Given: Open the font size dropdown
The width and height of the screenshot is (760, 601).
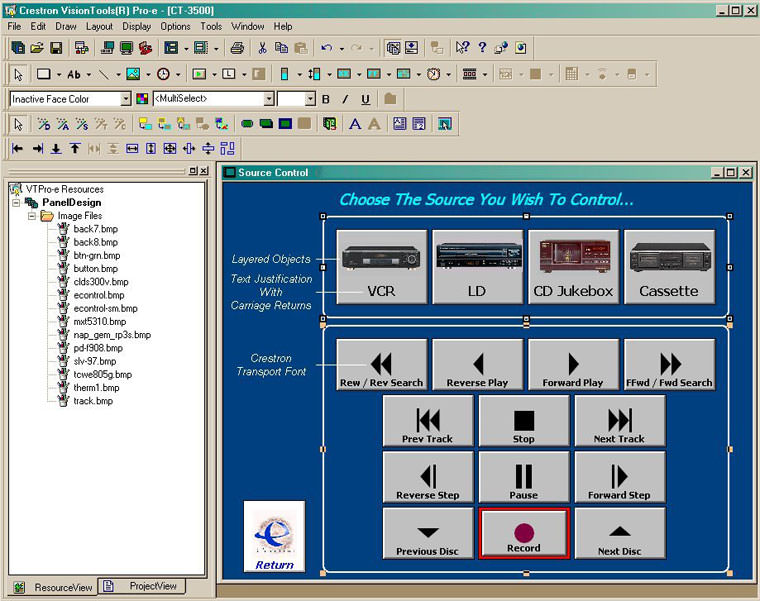Looking at the screenshot, I should [310, 99].
